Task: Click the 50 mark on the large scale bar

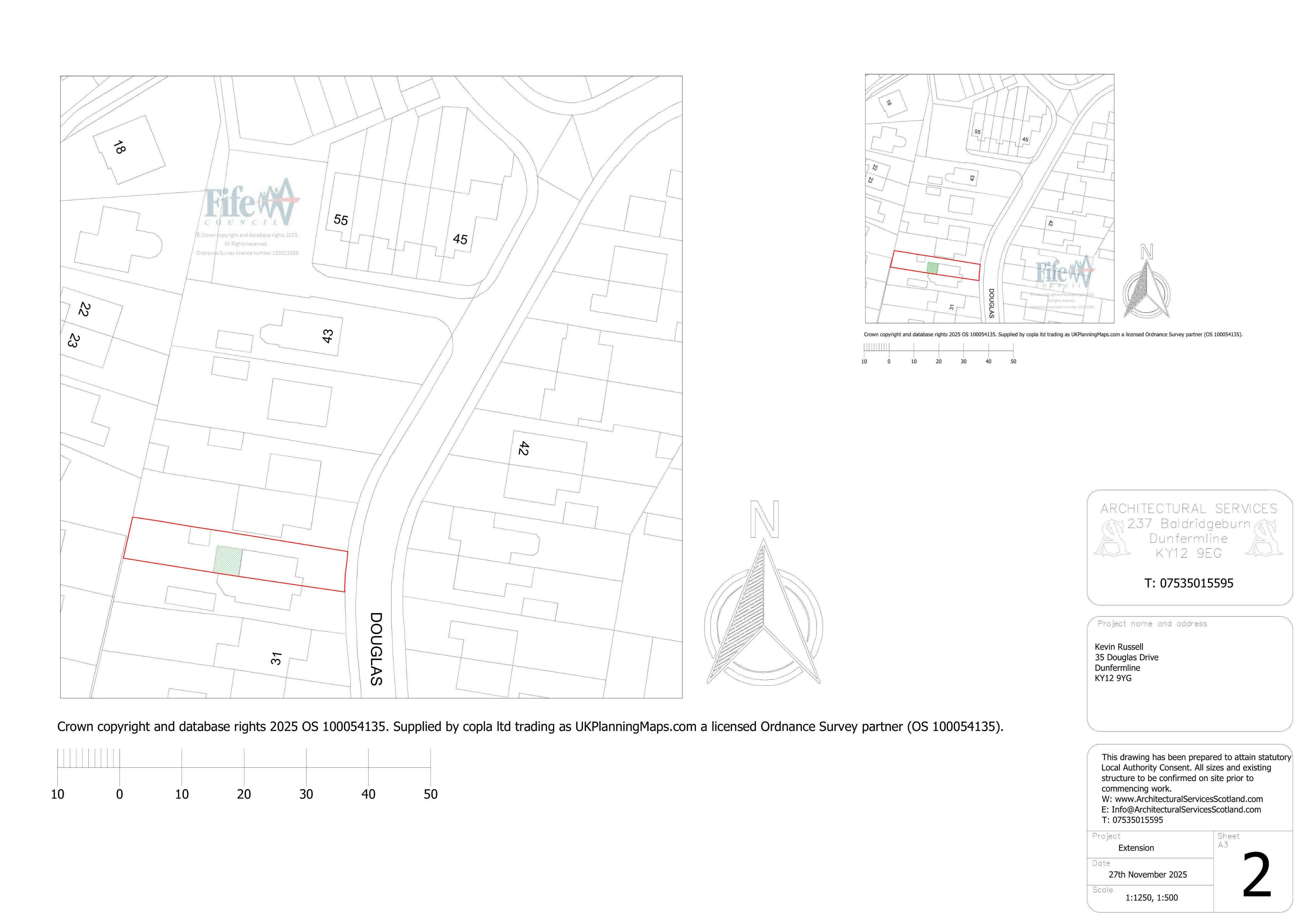Action: (430, 794)
